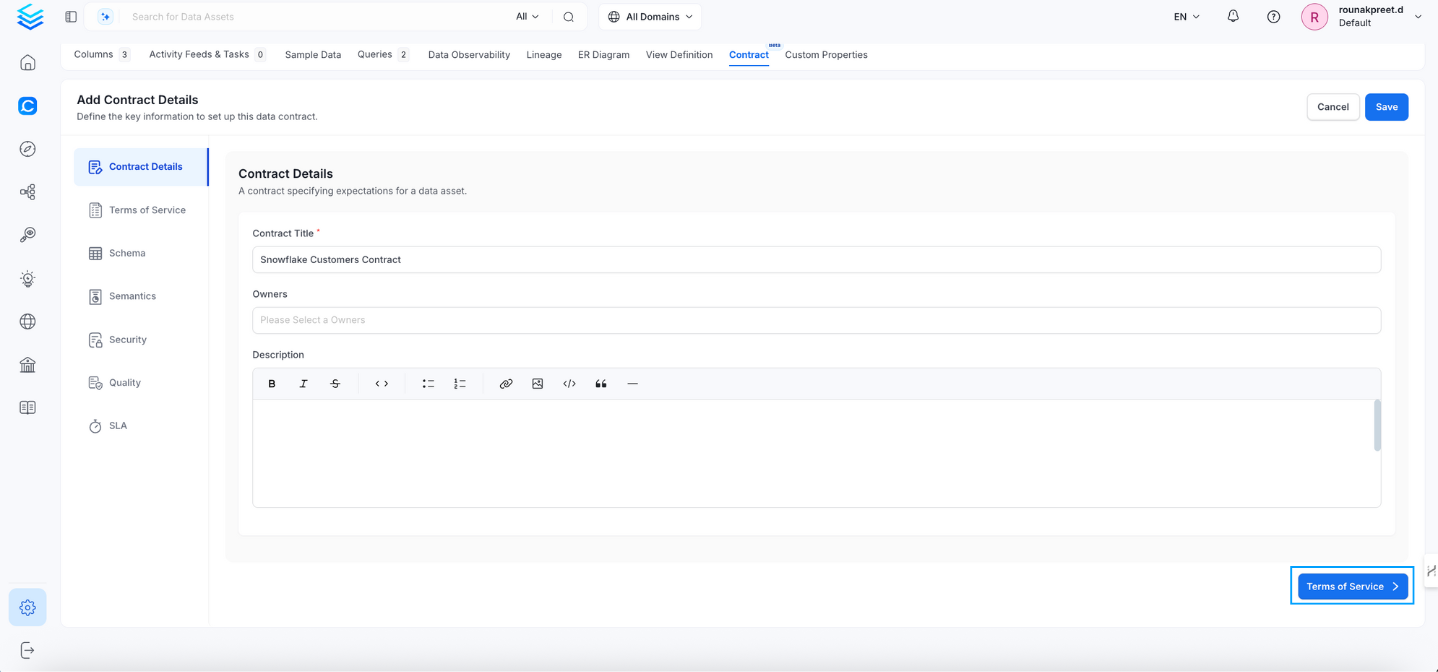The image size is (1438, 672).
Task: Open the Settings gear in the sidebar
Action: 27,607
